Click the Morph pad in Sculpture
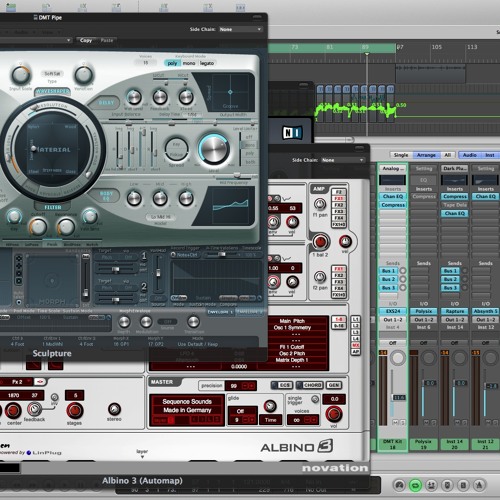This screenshot has height=500, width=500. (x=52, y=281)
